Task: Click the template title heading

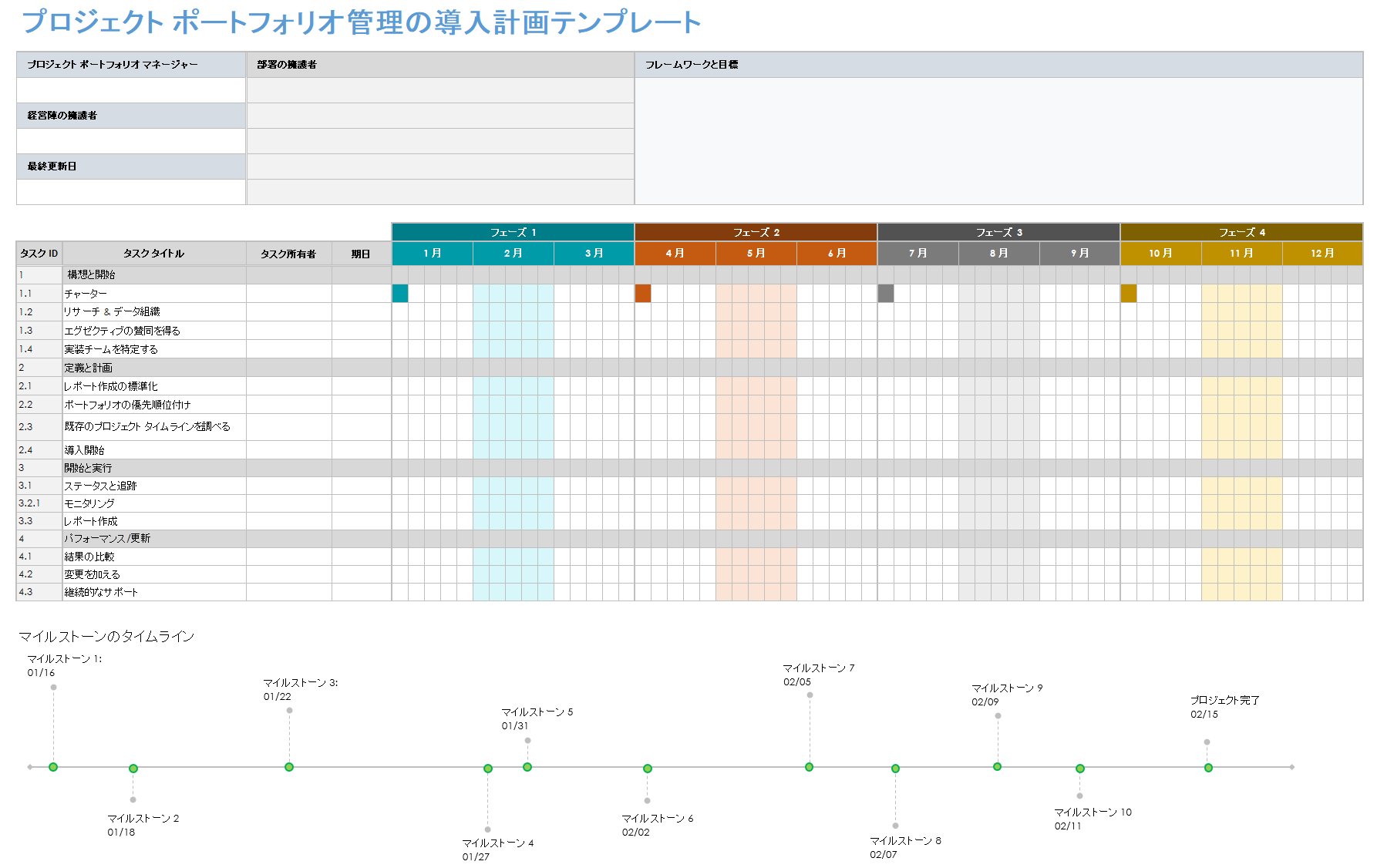Action: [x=362, y=22]
